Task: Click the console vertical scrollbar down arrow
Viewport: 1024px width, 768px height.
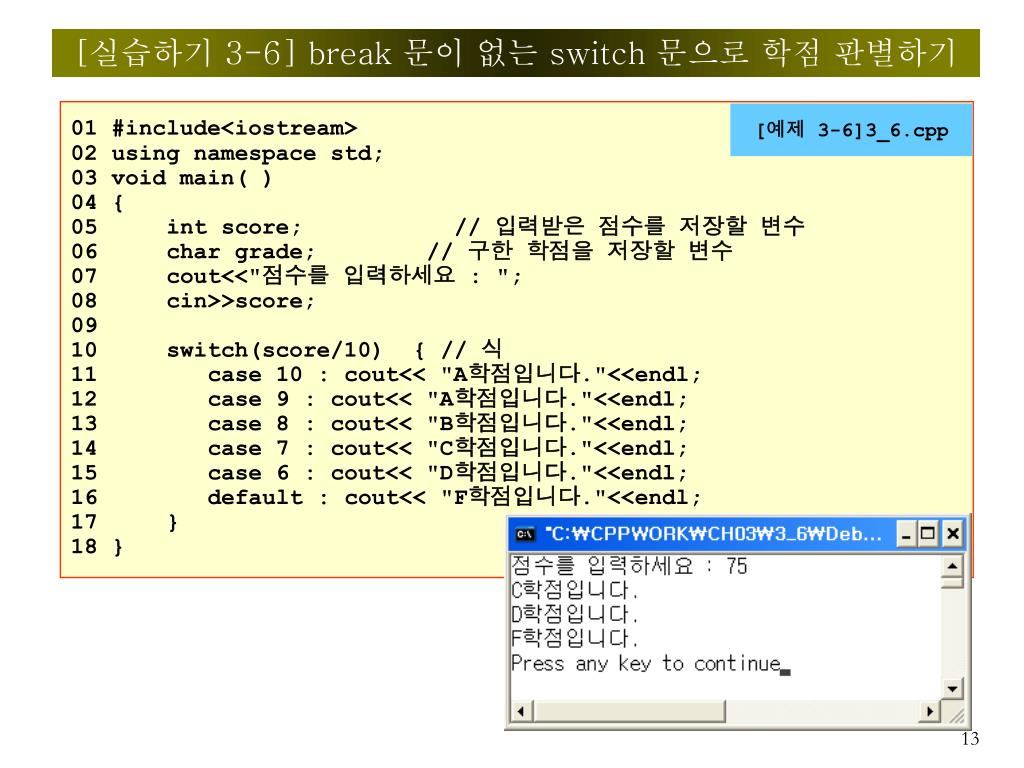Action: pos(952,688)
